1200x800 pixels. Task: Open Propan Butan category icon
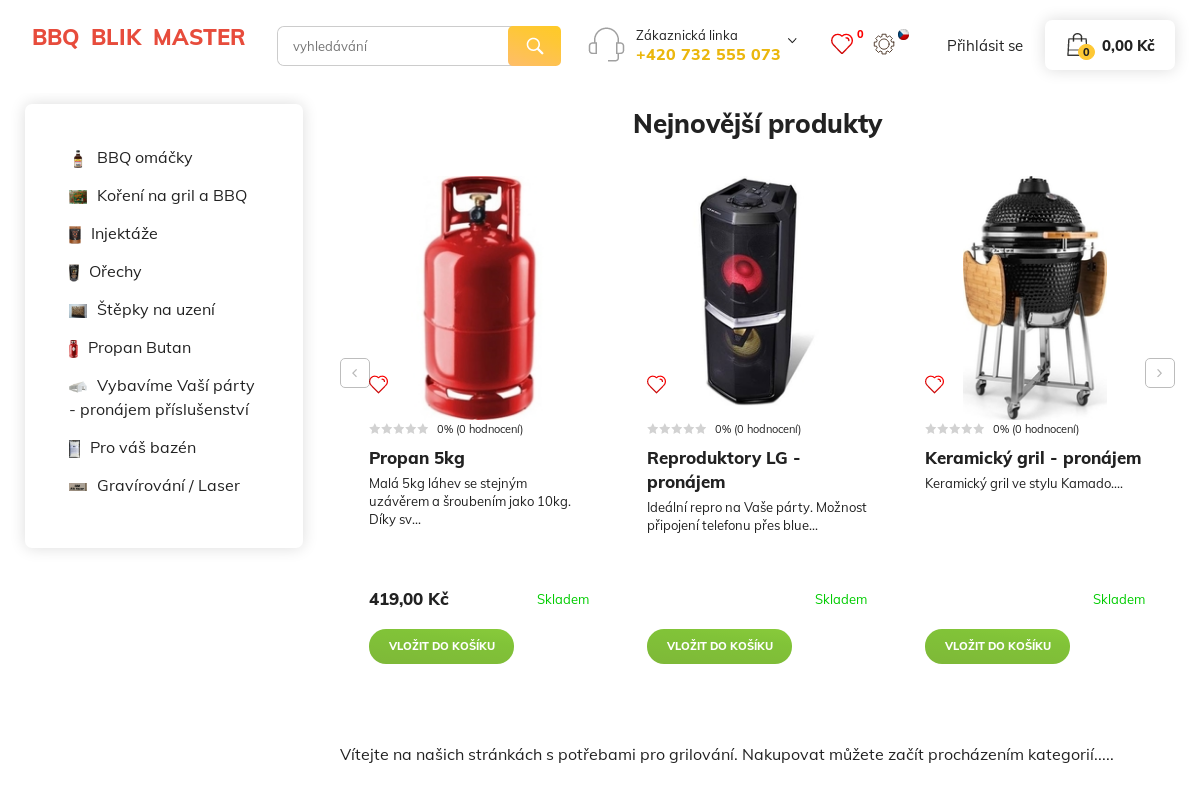tap(74, 349)
